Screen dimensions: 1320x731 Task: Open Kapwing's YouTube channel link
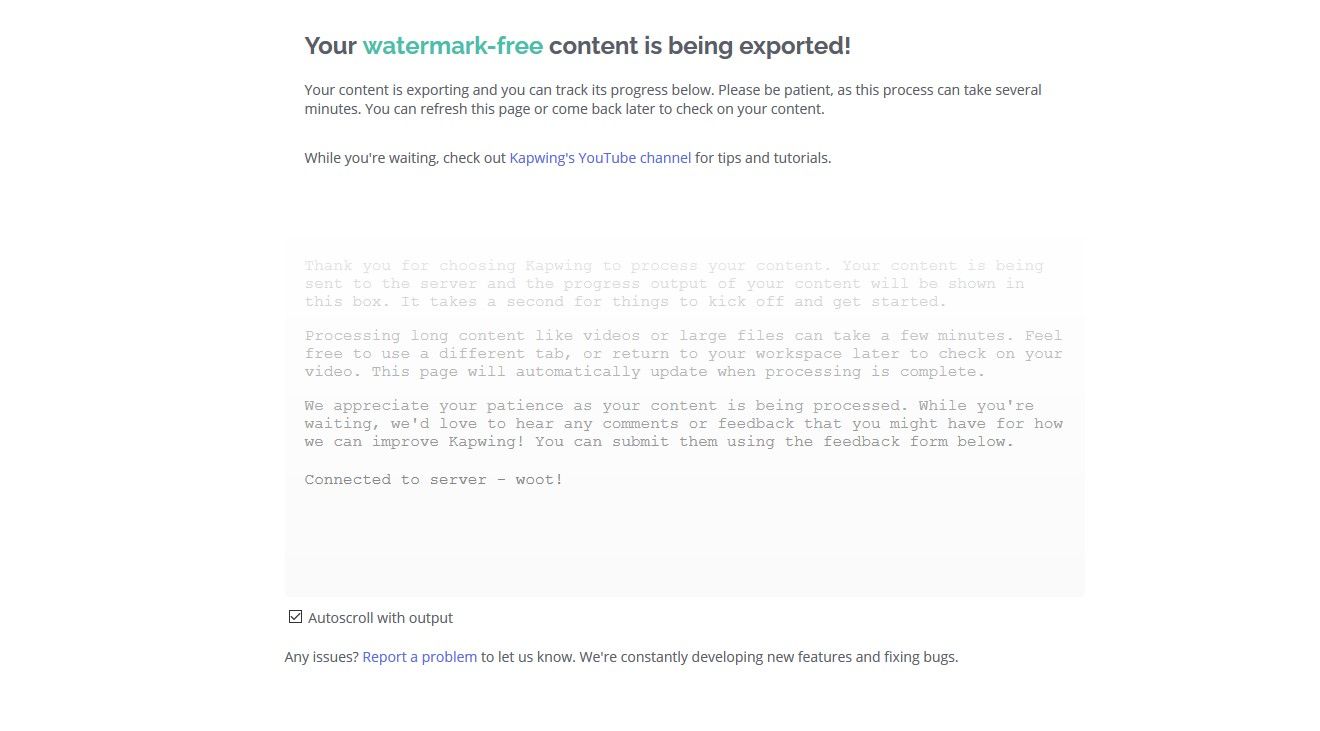coord(600,158)
